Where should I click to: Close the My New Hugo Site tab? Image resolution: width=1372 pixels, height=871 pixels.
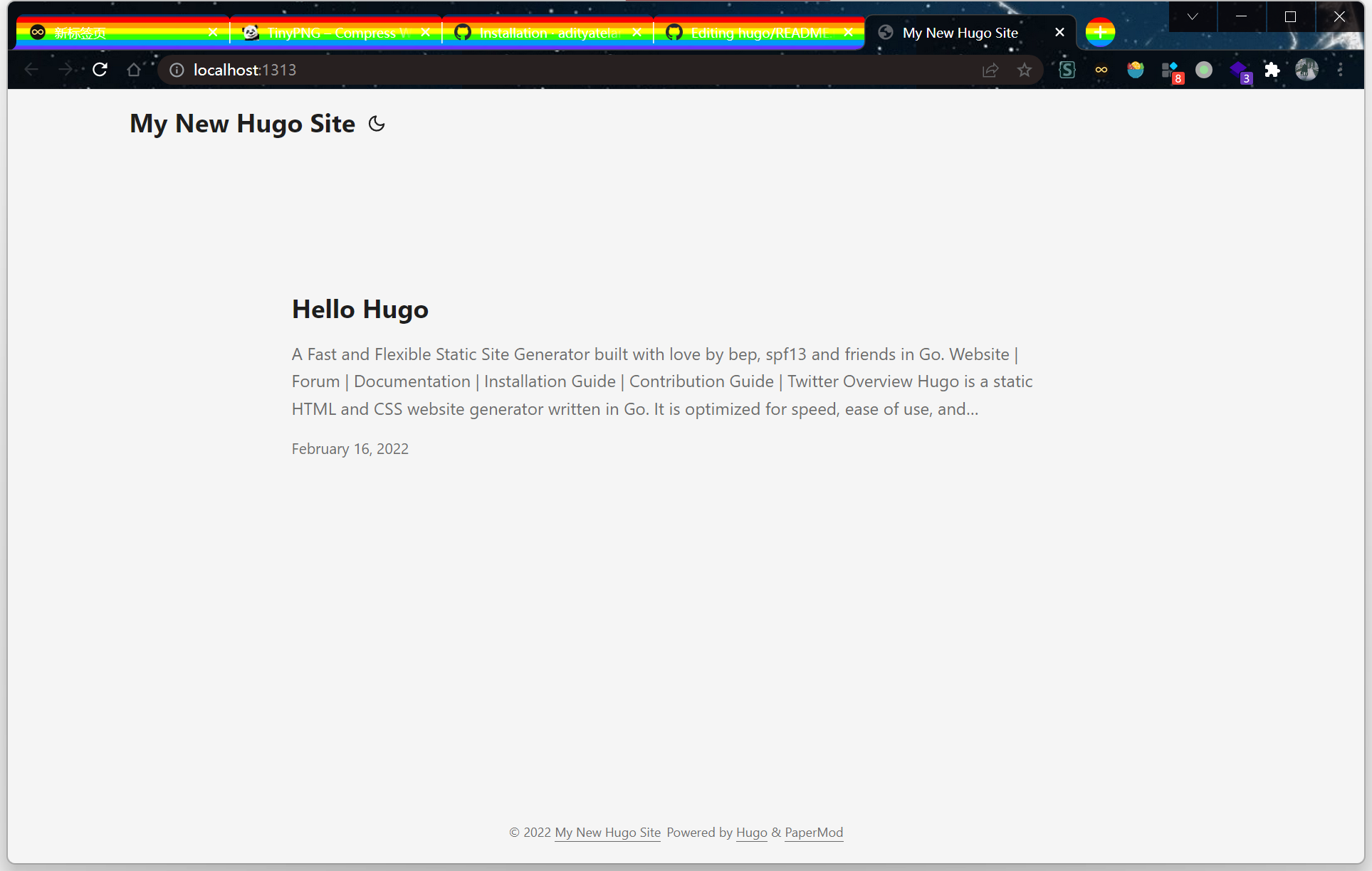[x=1059, y=33]
